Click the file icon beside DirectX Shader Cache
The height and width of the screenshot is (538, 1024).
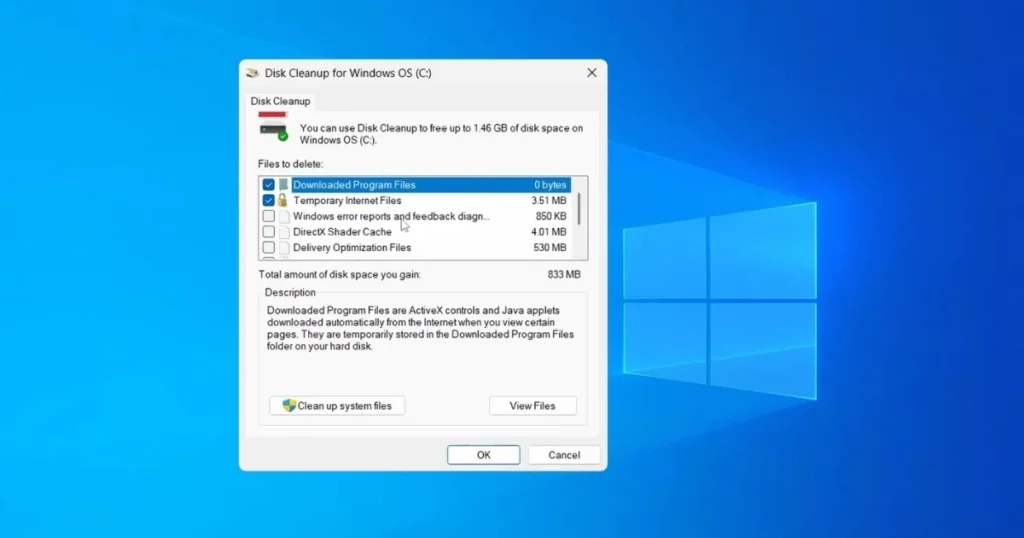[x=284, y=232]
